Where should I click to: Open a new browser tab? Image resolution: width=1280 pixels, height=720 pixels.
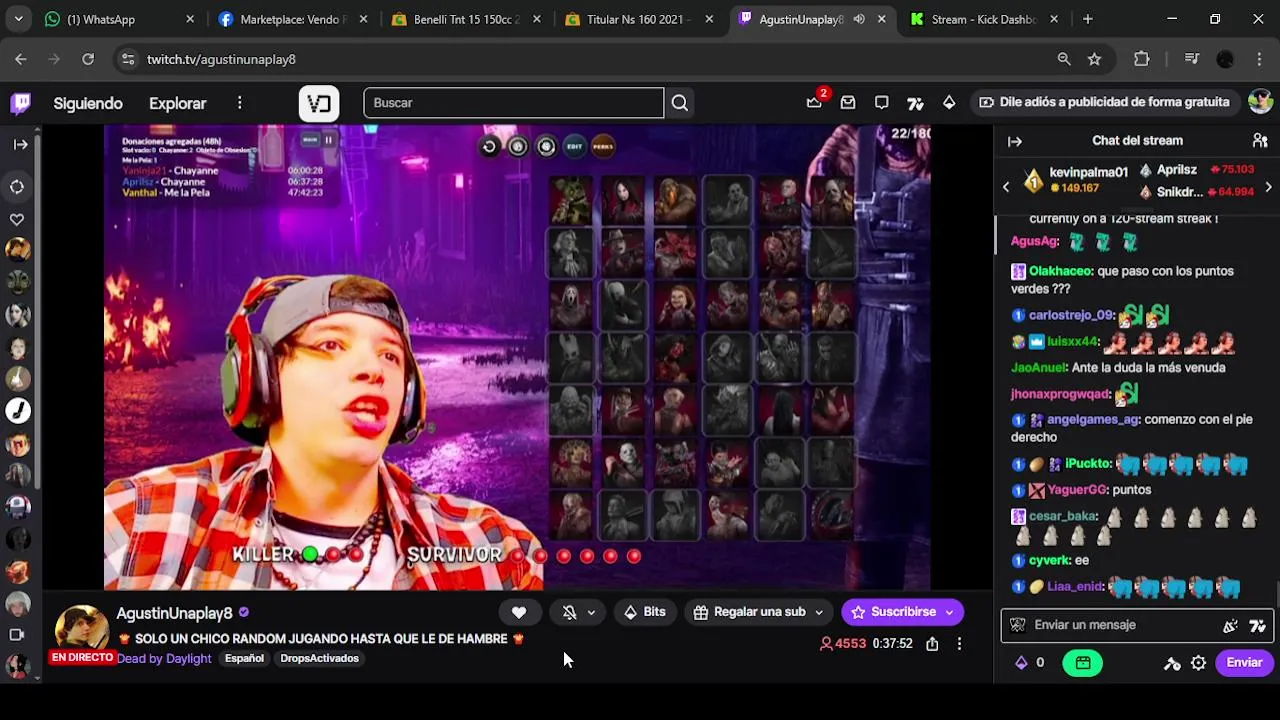tap(1087, 19)
